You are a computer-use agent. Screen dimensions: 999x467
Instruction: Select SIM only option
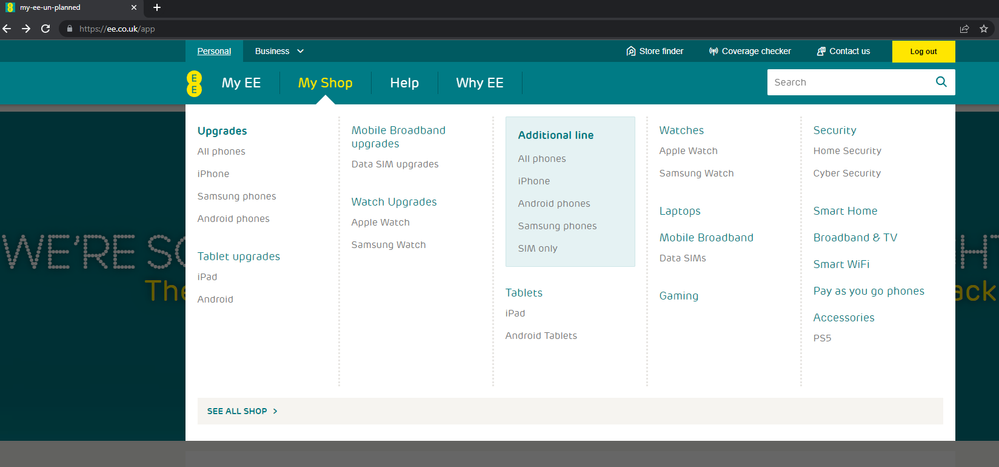point(538,248)
